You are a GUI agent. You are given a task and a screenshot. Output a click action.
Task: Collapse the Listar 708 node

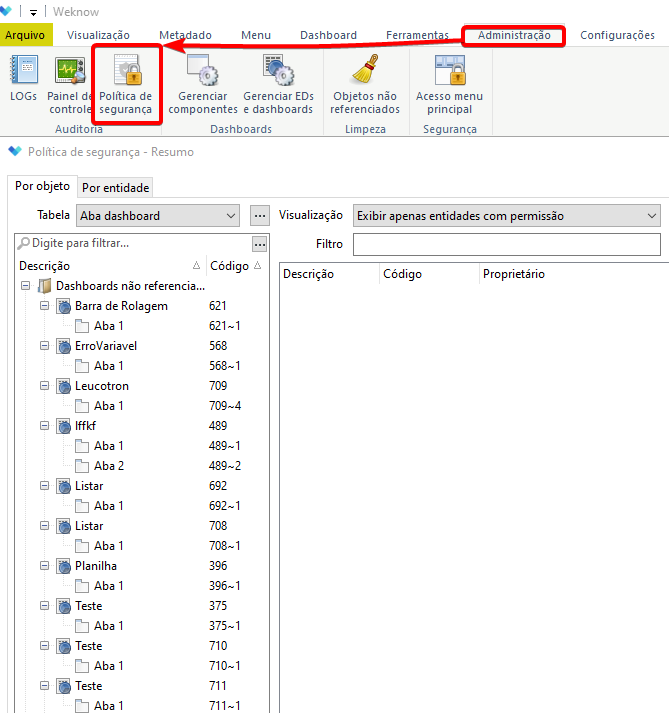coord(45,526)
